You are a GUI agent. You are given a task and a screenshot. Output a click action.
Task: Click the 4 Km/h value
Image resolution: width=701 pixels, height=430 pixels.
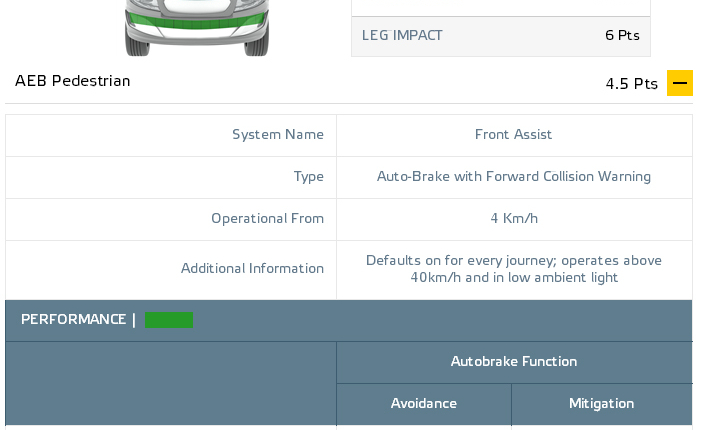coord(513,219)
